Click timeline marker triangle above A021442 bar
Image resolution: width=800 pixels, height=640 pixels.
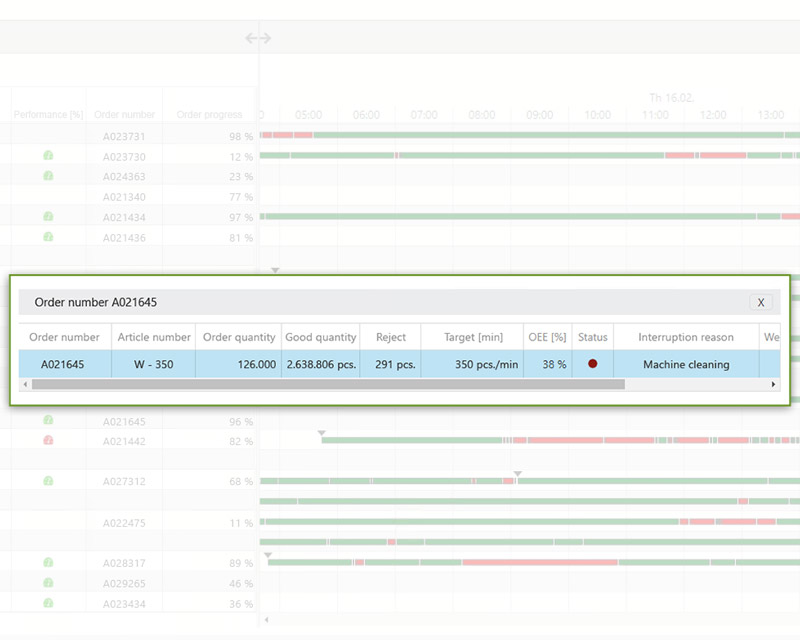coord(322,433)
